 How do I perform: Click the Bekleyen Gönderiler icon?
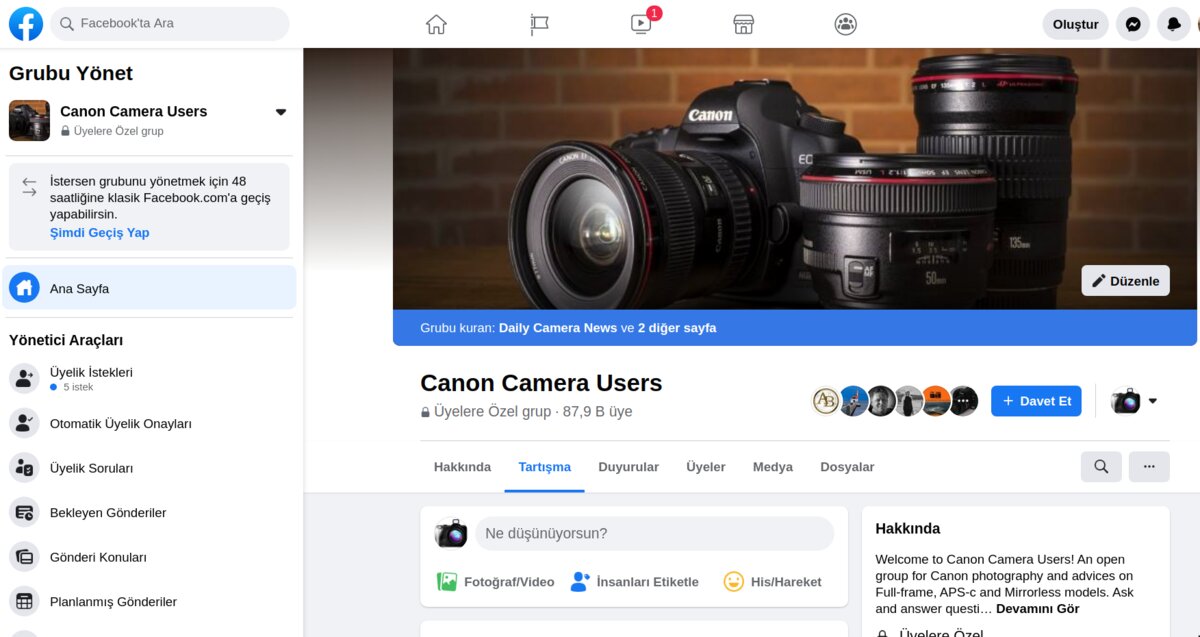tap(24, 512)
